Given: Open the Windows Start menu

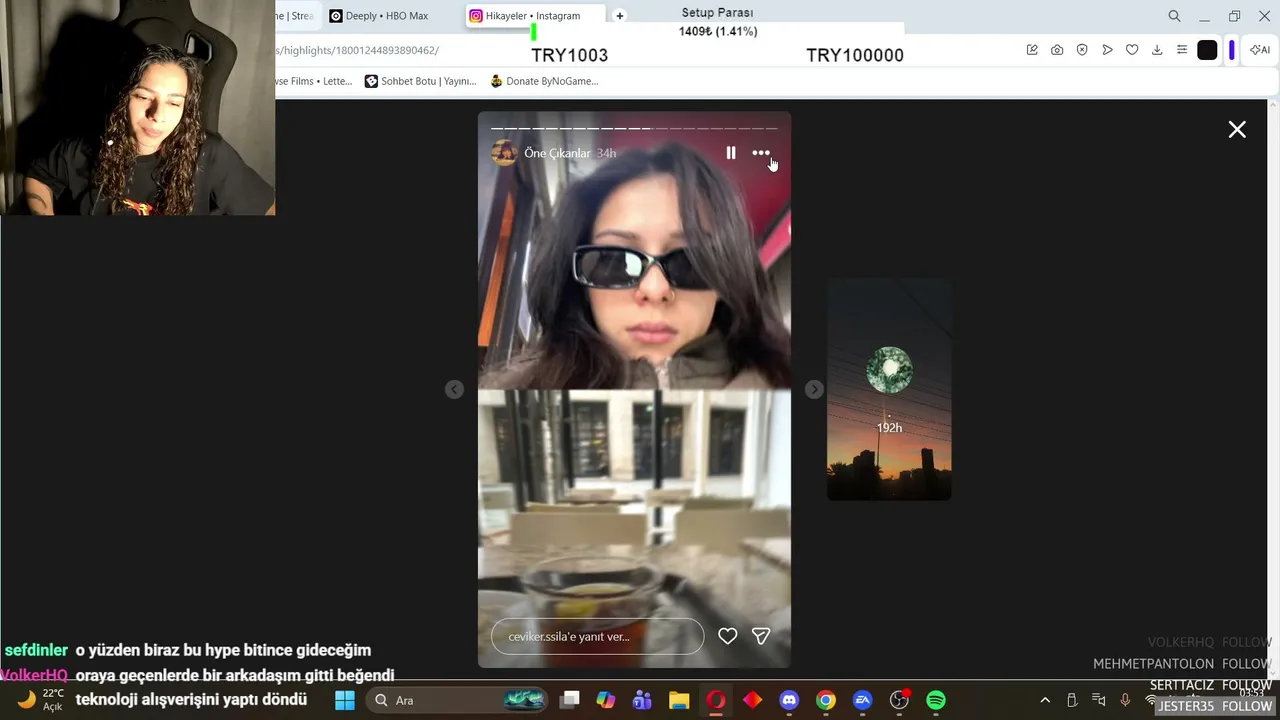Looking at the screenshot, I should (x=345, y=700).
